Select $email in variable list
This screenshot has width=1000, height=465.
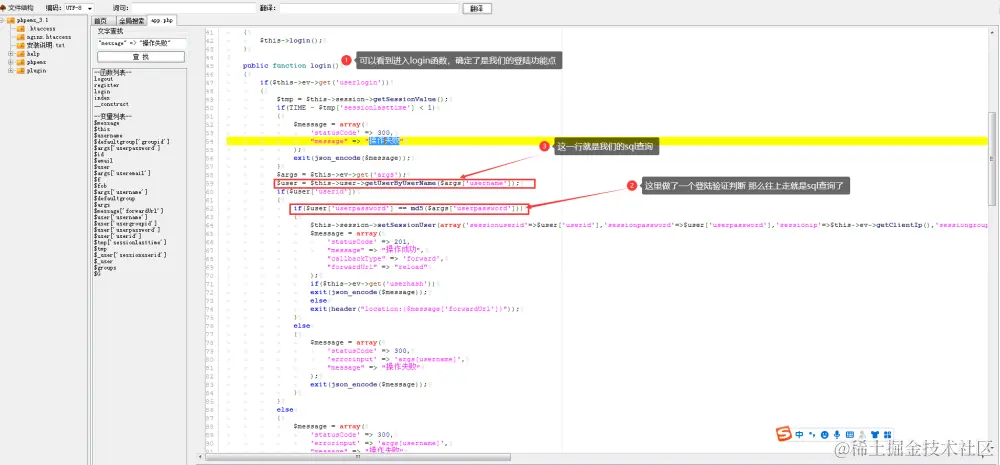[x=103, y=160]
